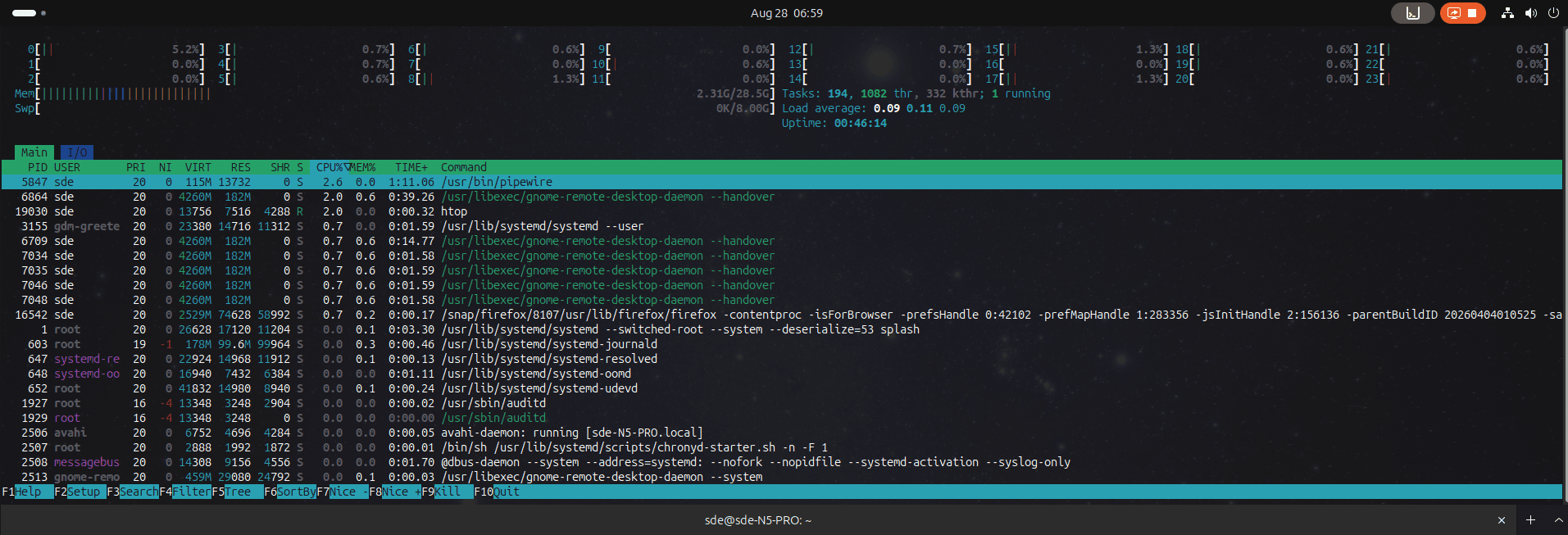Click the F10 Quit button
The image size is (1568, 535).
[x=497, y=492]
